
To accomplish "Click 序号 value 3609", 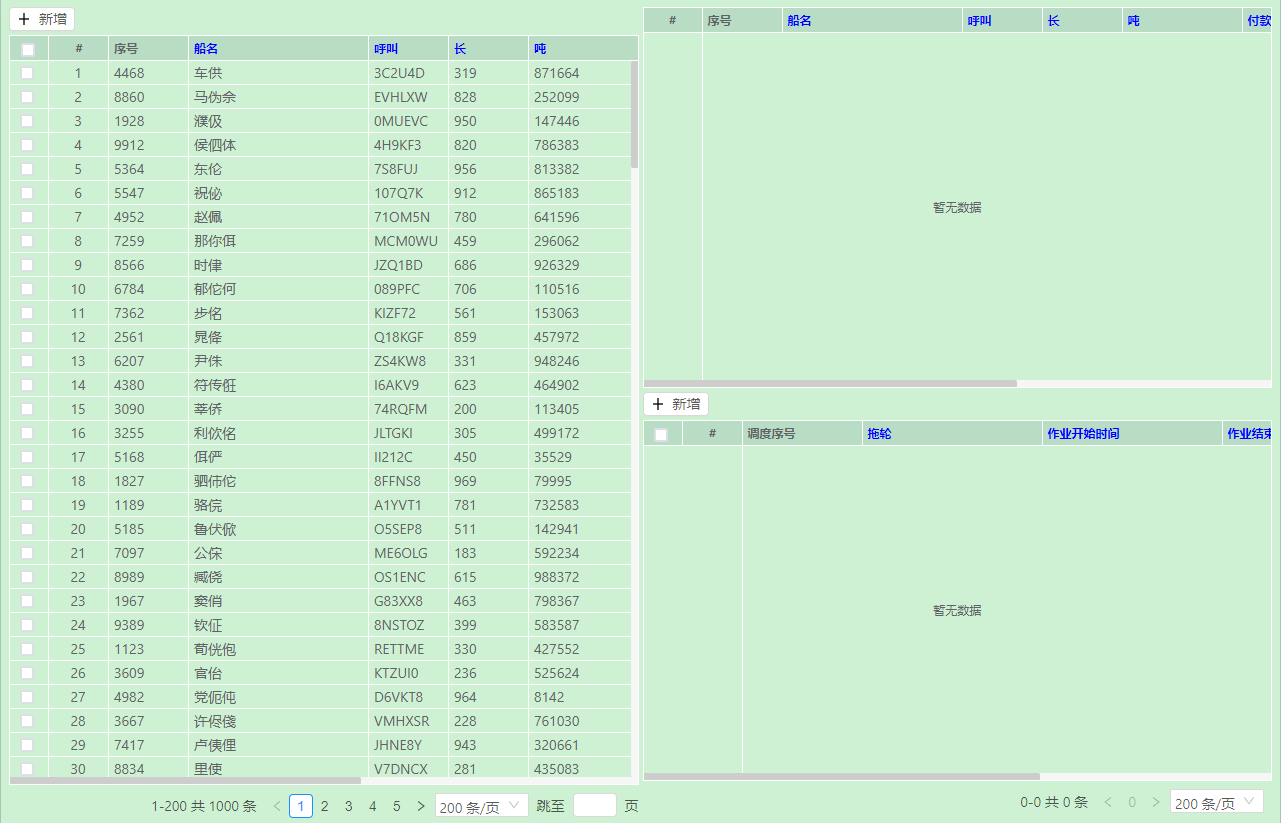I will (129, 673).
